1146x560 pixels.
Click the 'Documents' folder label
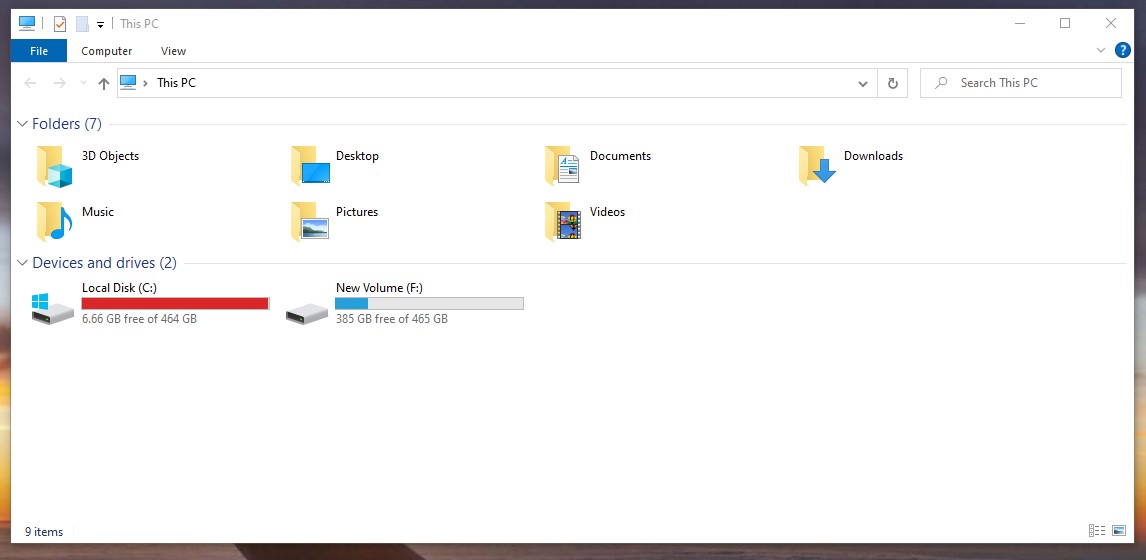[x=621, y=156]
